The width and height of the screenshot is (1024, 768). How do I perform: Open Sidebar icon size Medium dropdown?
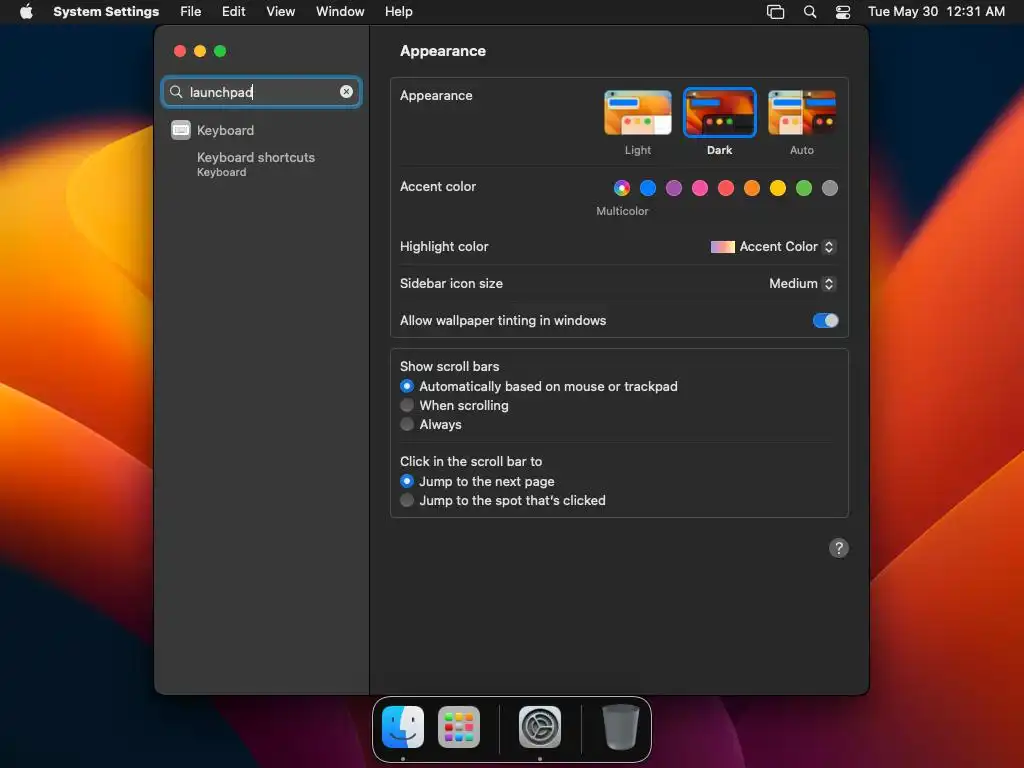coord(802,283)
